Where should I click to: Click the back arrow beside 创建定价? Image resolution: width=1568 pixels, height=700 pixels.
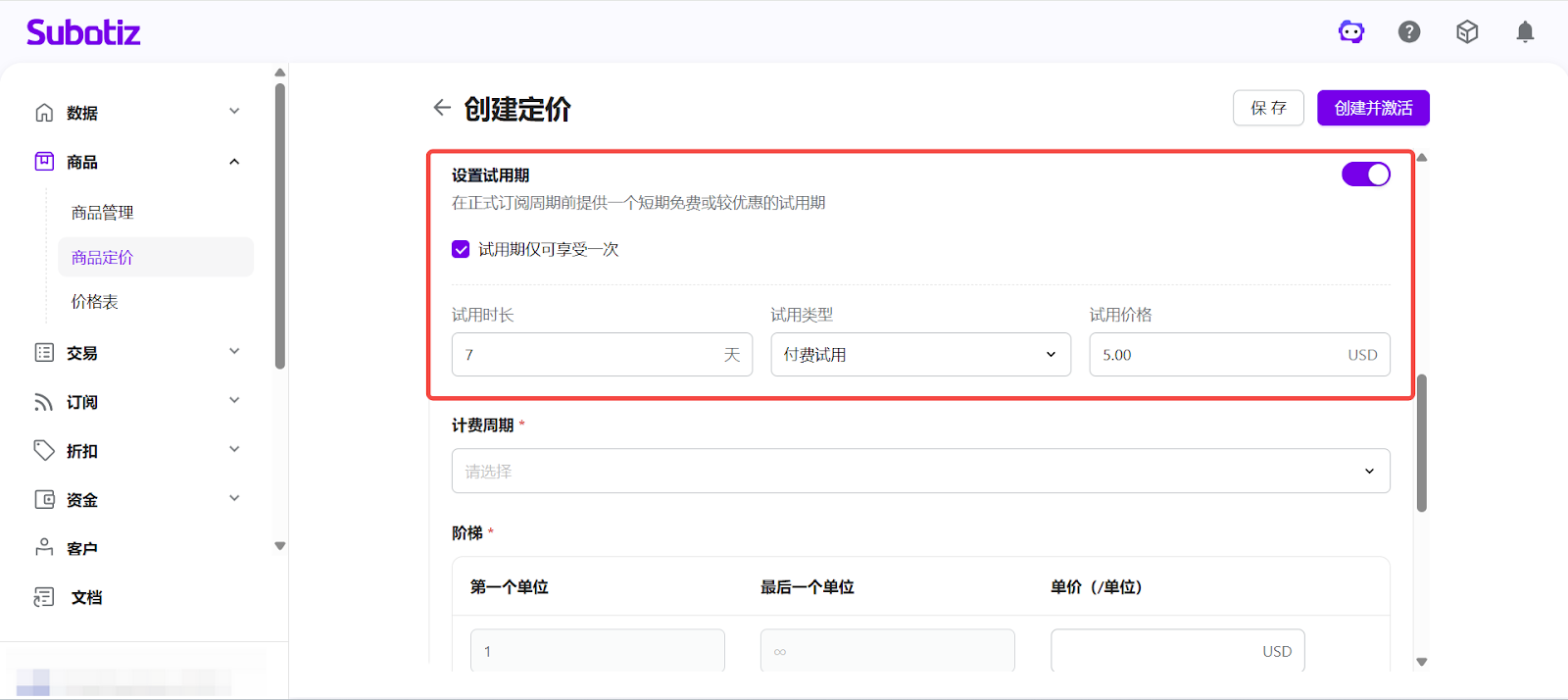(x=442, y=108)
